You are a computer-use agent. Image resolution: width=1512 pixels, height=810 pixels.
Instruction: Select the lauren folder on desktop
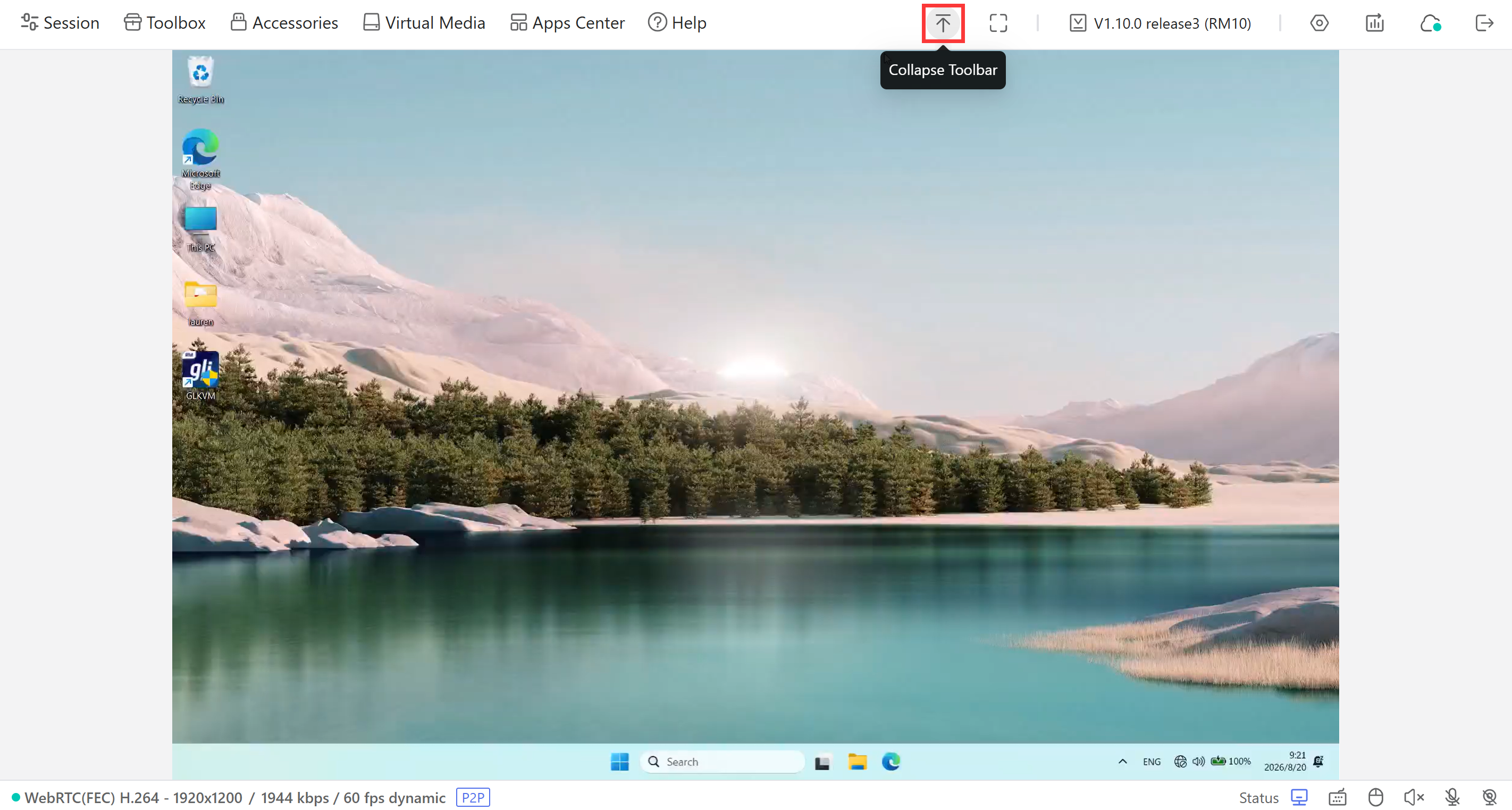click(201, 303)
